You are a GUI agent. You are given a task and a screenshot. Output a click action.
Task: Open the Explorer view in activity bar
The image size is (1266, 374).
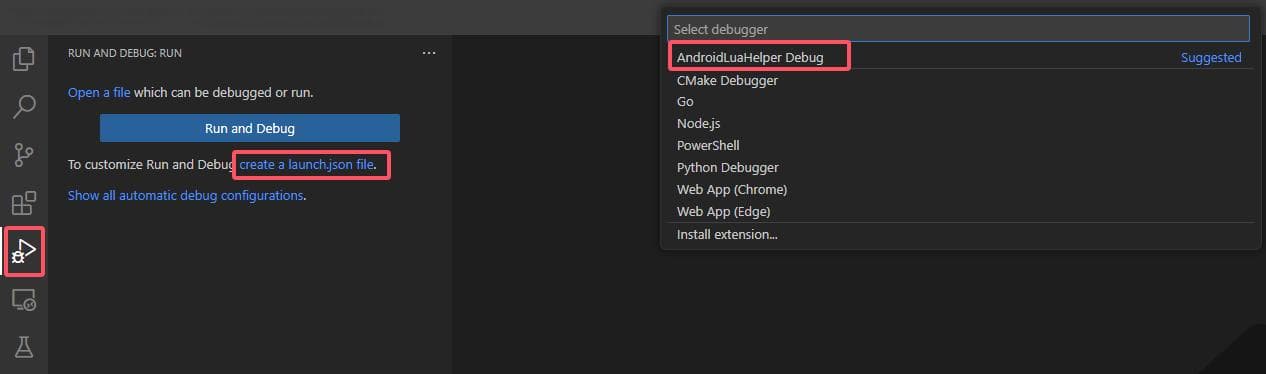coord(23,59)
